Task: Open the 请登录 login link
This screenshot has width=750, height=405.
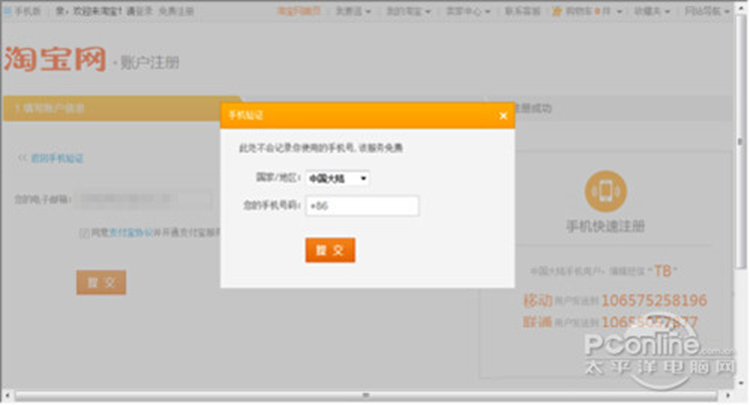Action: [x=139, y=11]
